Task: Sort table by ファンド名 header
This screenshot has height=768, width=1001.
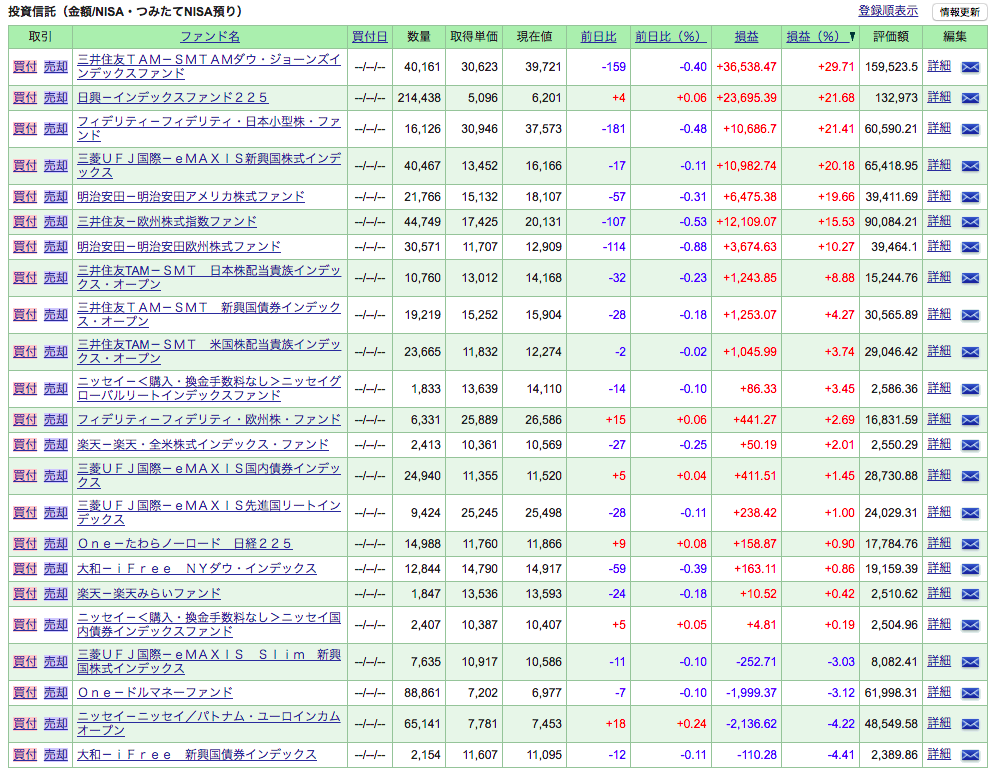Action: (210, 37)
